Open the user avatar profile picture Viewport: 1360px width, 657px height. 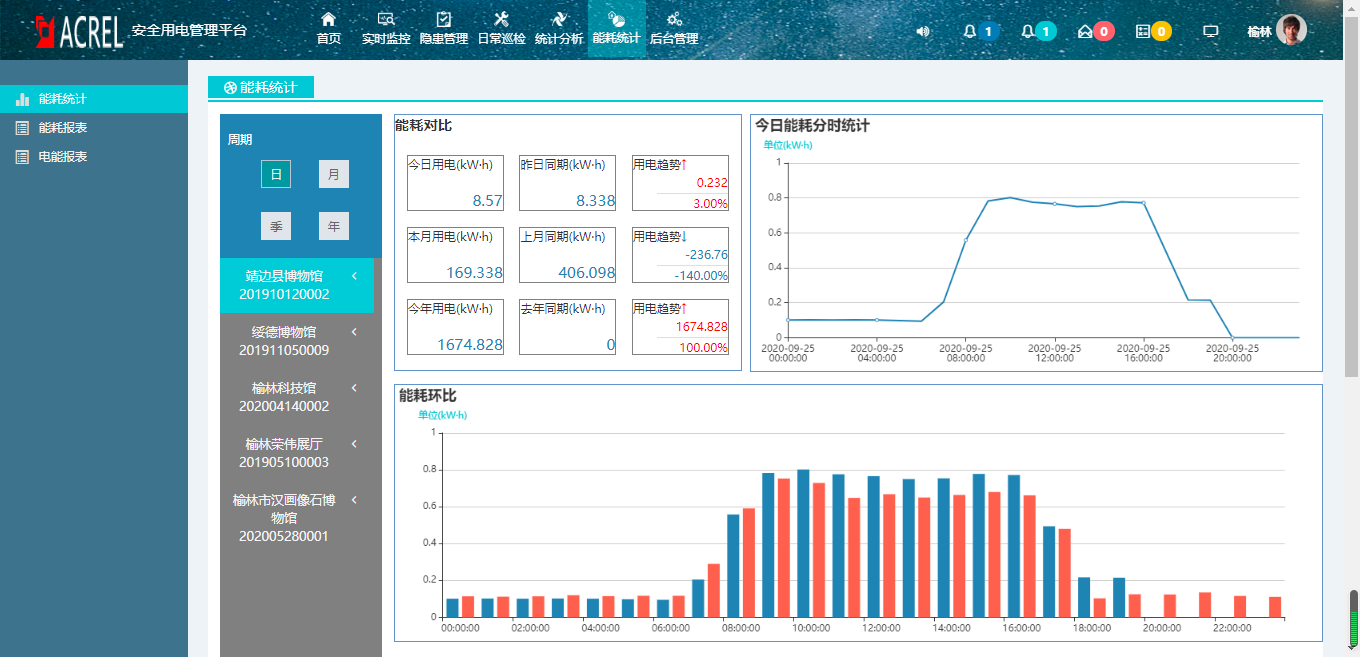[x=1291, y=30]
